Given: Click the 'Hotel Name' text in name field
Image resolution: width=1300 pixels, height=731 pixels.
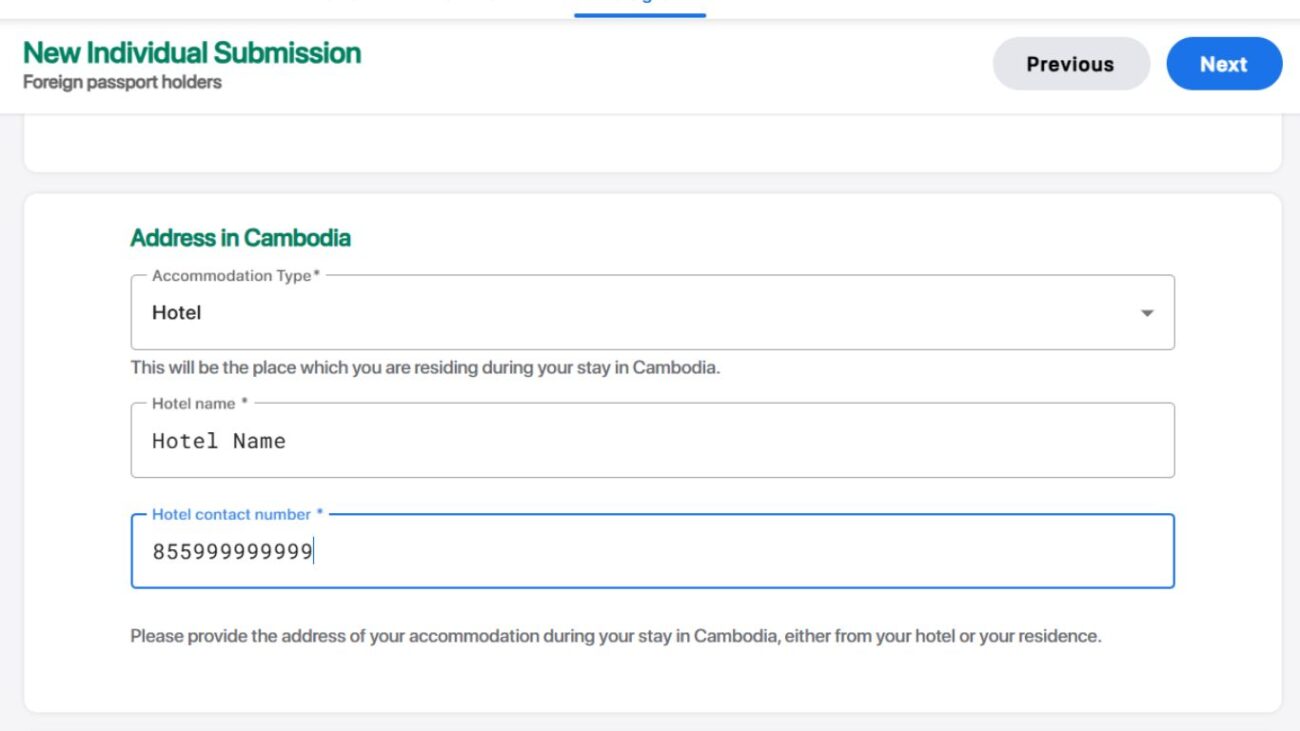Looking at the screenshot, I should pyautogui.click(x=219, y=441).
